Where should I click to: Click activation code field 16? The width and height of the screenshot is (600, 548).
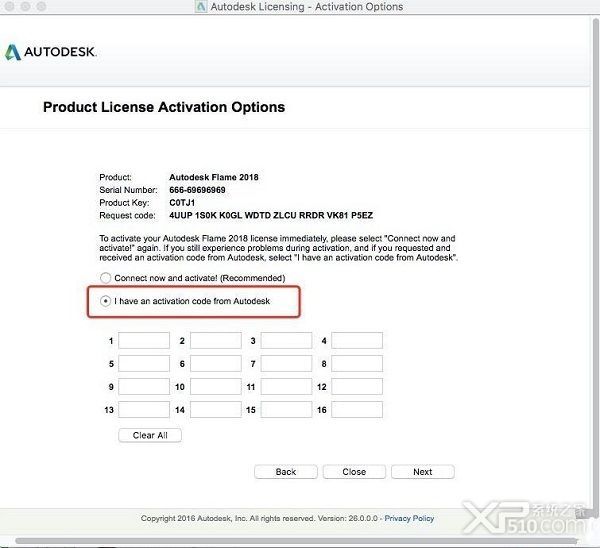click(357, 409)
